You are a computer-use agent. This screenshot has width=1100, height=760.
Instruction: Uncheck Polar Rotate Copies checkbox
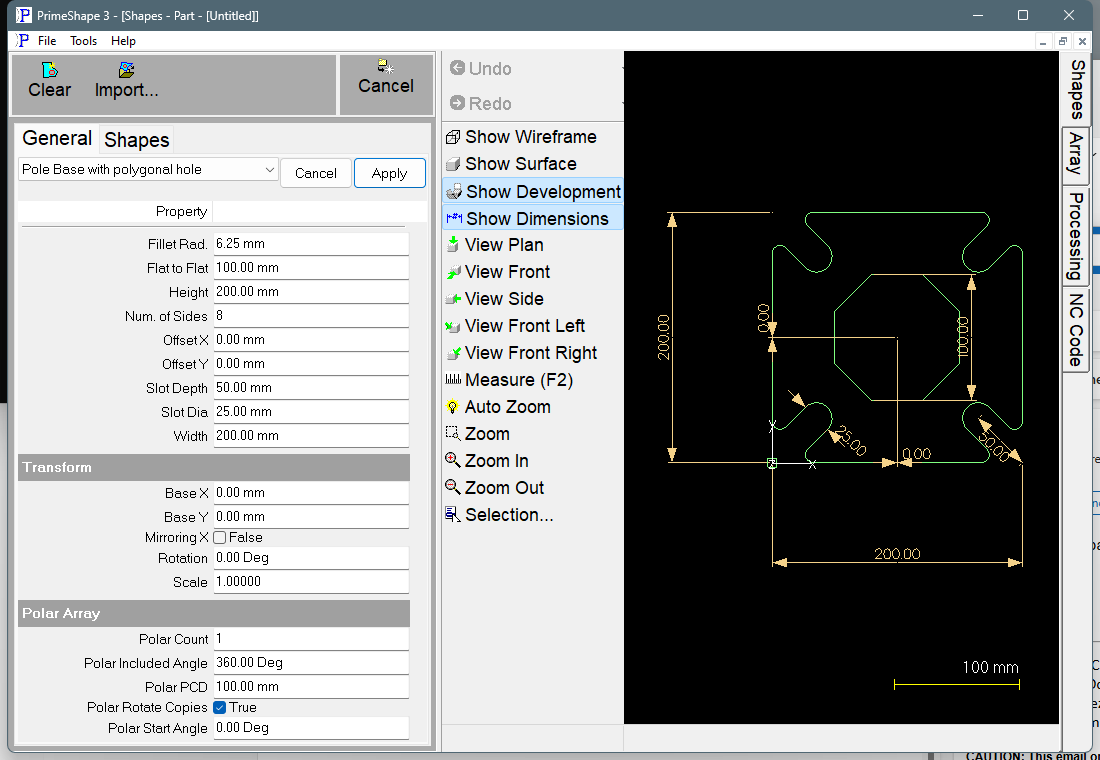220,707
